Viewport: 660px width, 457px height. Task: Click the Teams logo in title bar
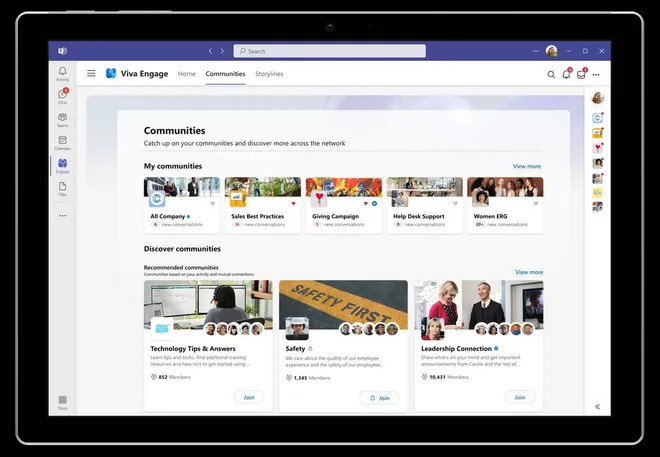62,51
